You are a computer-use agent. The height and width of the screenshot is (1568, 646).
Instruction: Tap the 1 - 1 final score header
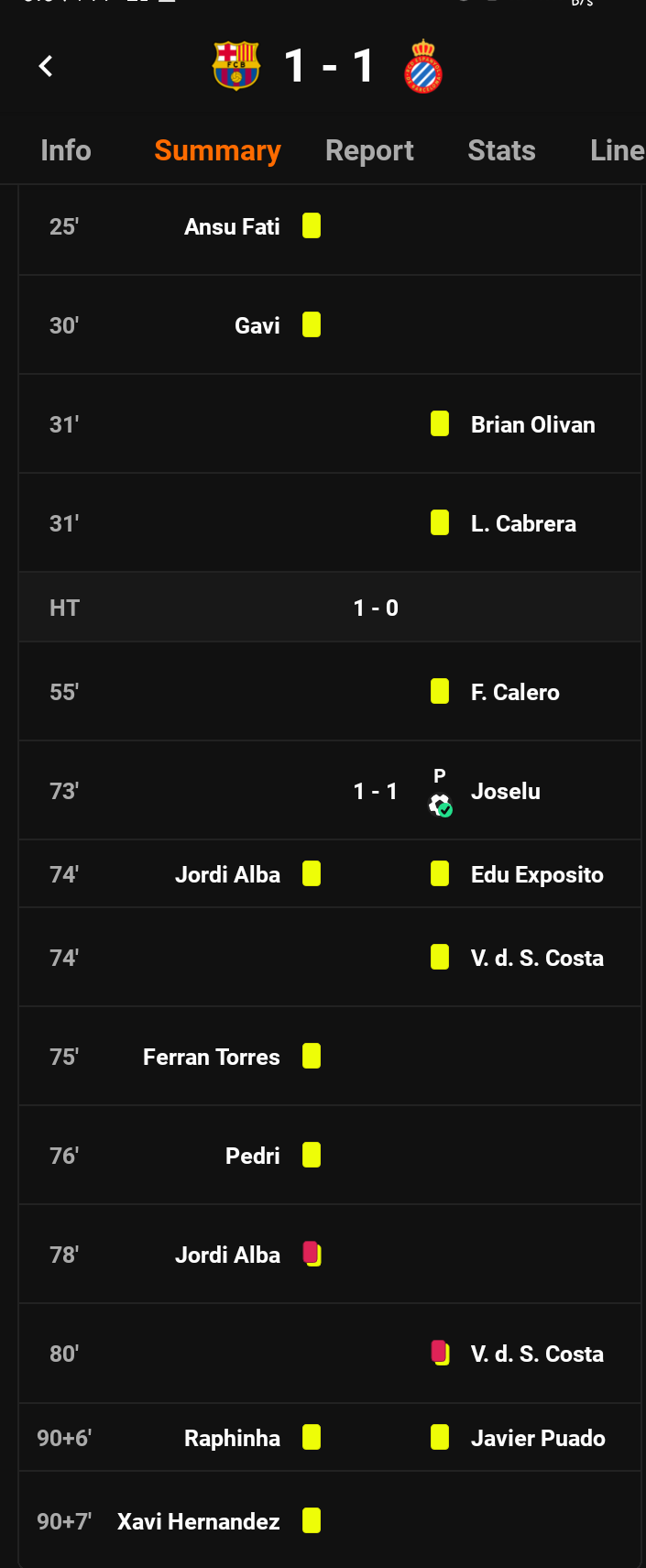click(330, 66)
